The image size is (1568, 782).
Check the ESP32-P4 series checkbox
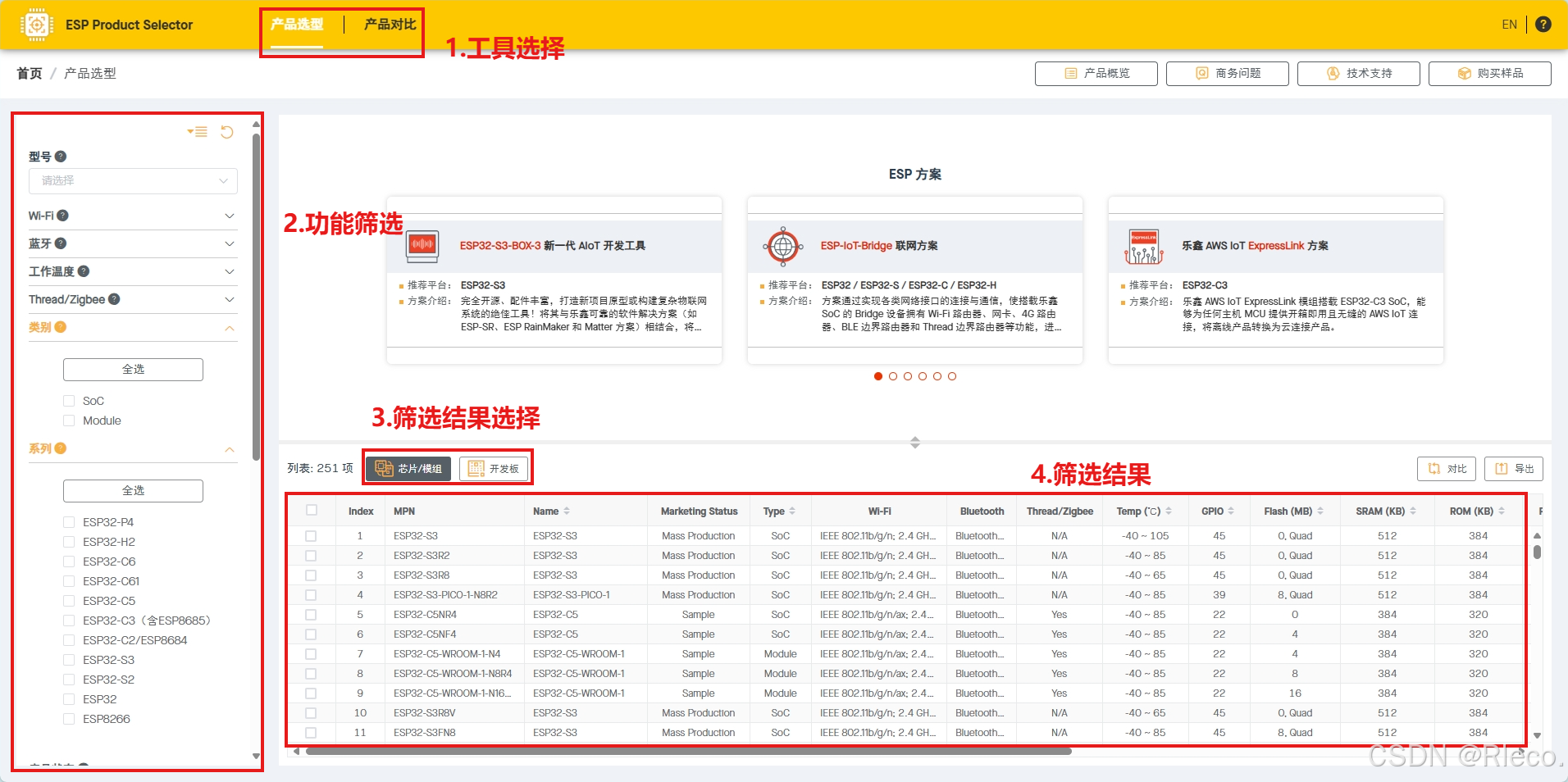[69, 522]
